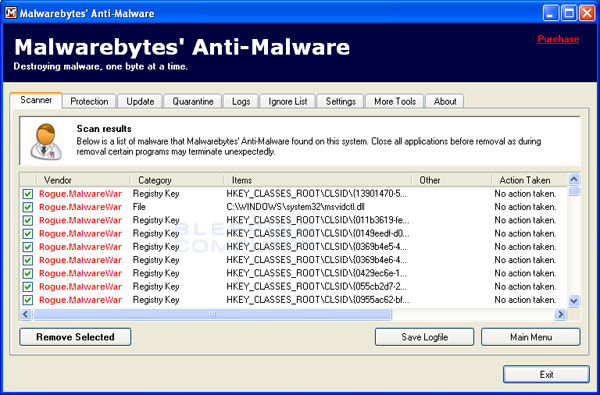The width and height of the screenshot is (600, 395).
Task: Open the Logs tab
Action: point(241,101)
